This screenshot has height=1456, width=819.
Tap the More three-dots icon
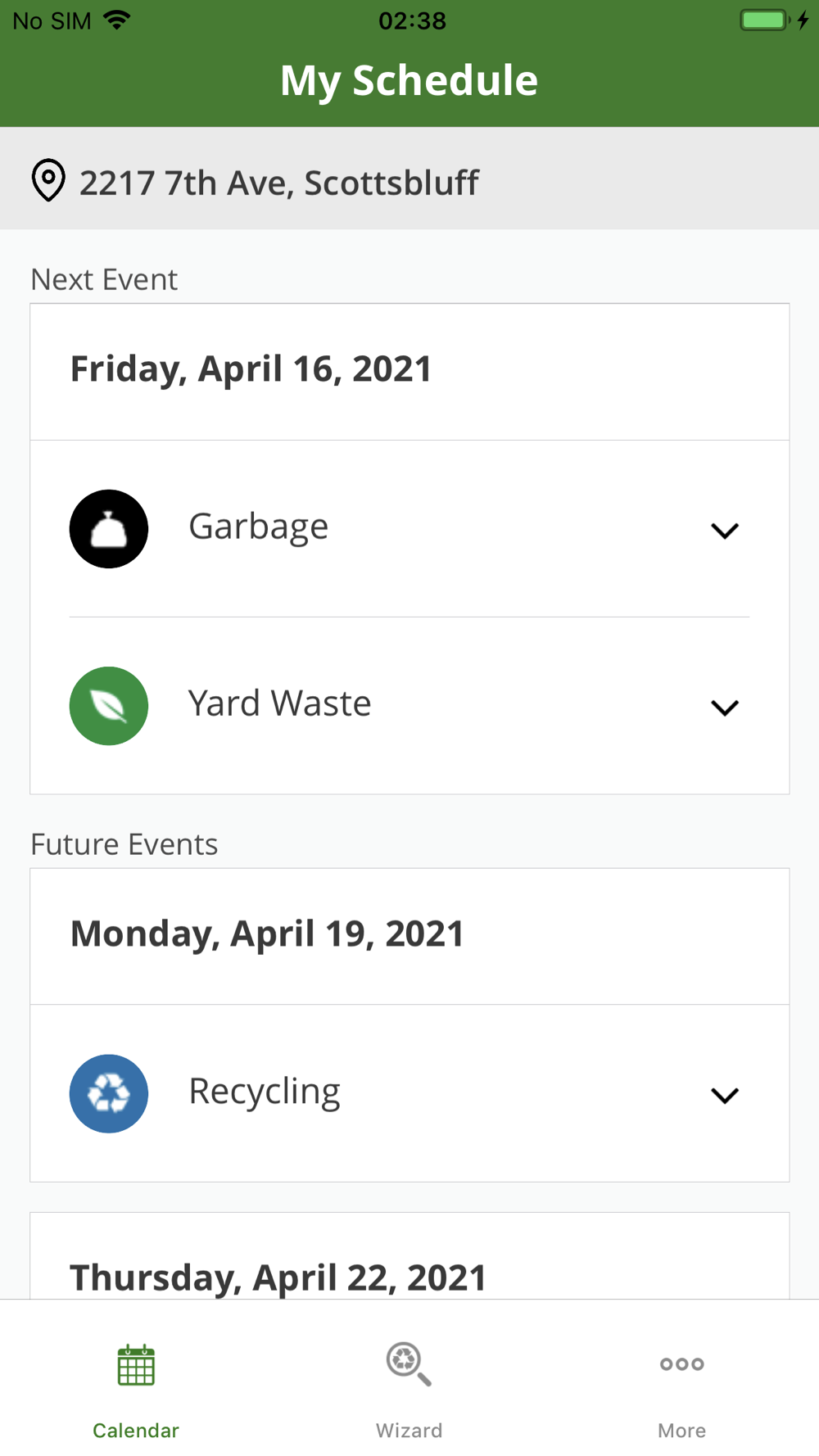click(x=682, y=1364)
